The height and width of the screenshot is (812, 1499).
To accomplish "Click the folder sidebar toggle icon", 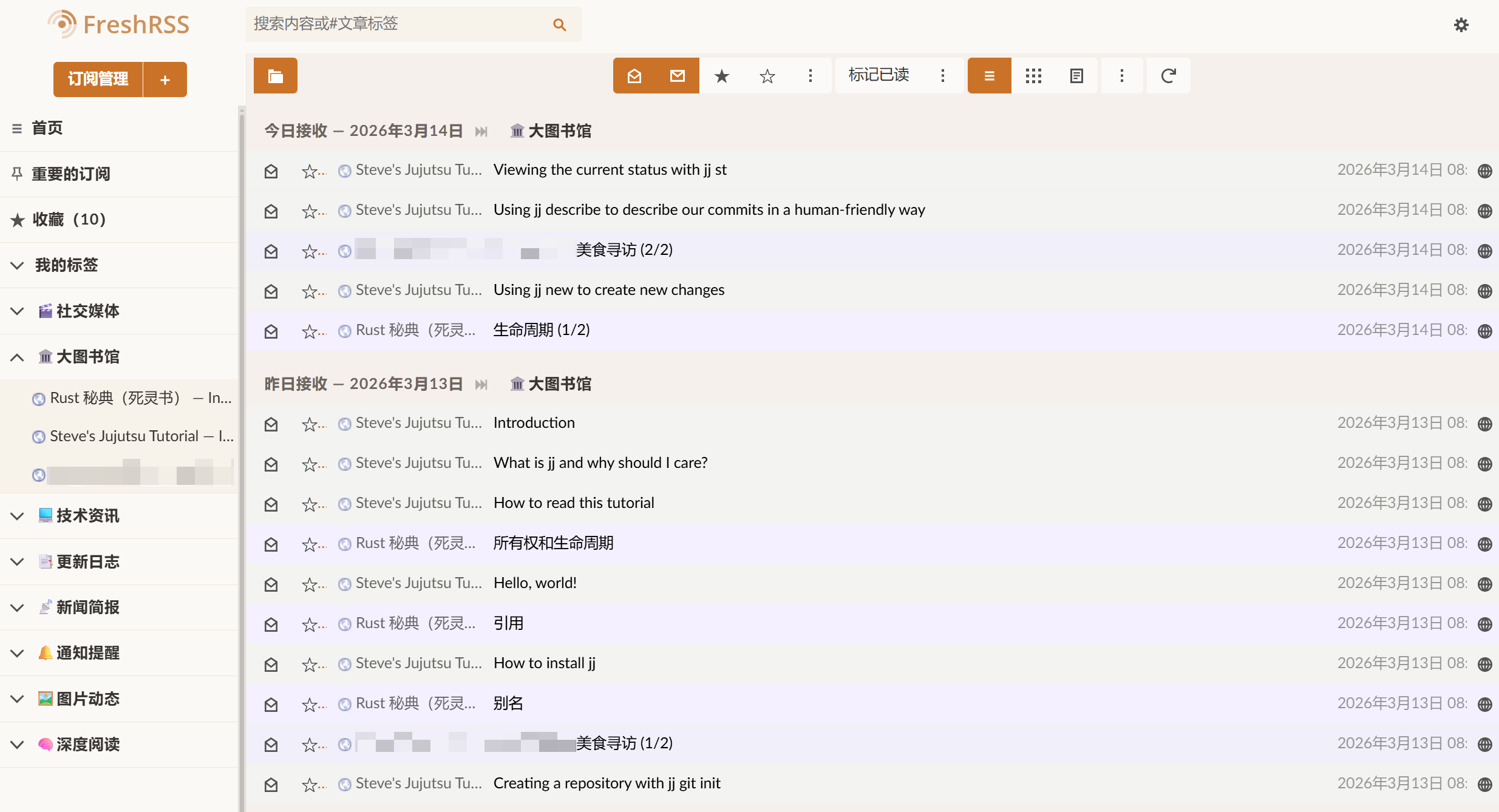I will point(275,76).
